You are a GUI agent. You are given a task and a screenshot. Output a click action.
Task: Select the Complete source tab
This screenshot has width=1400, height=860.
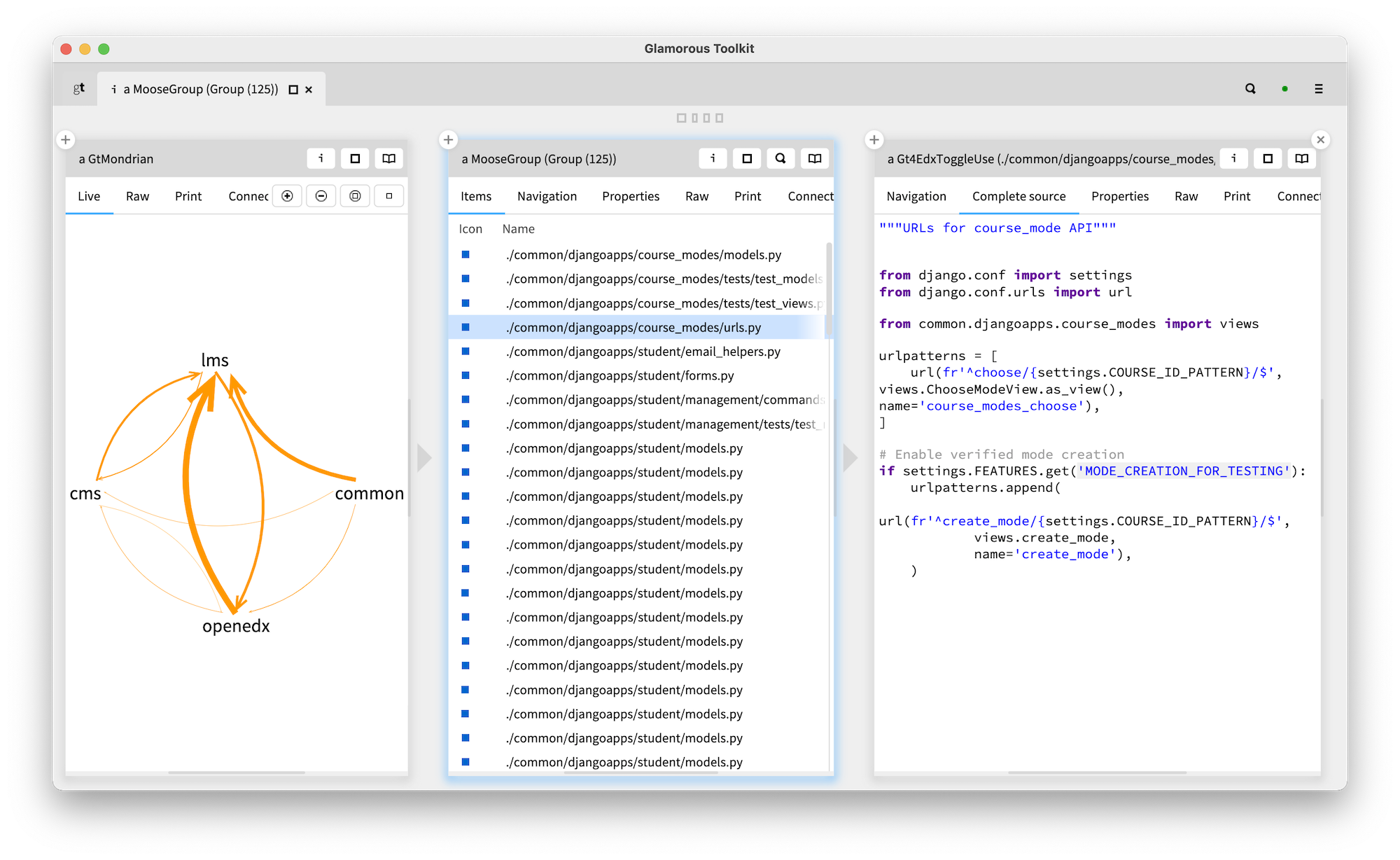tap(1018, 196)
